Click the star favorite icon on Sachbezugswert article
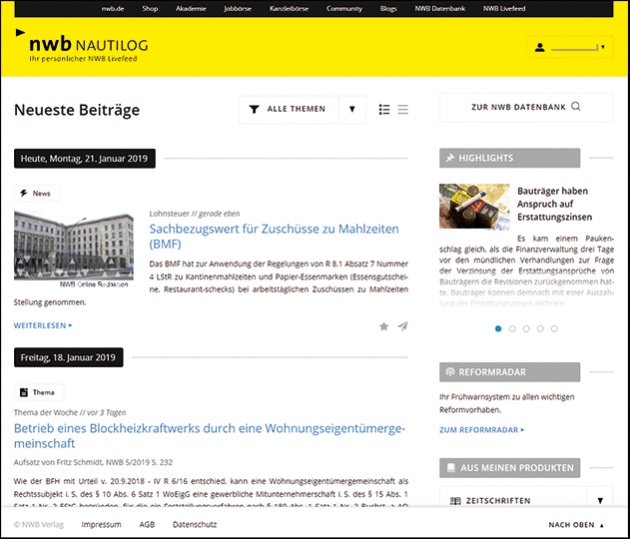630x539 pixels. click(384, 326)
